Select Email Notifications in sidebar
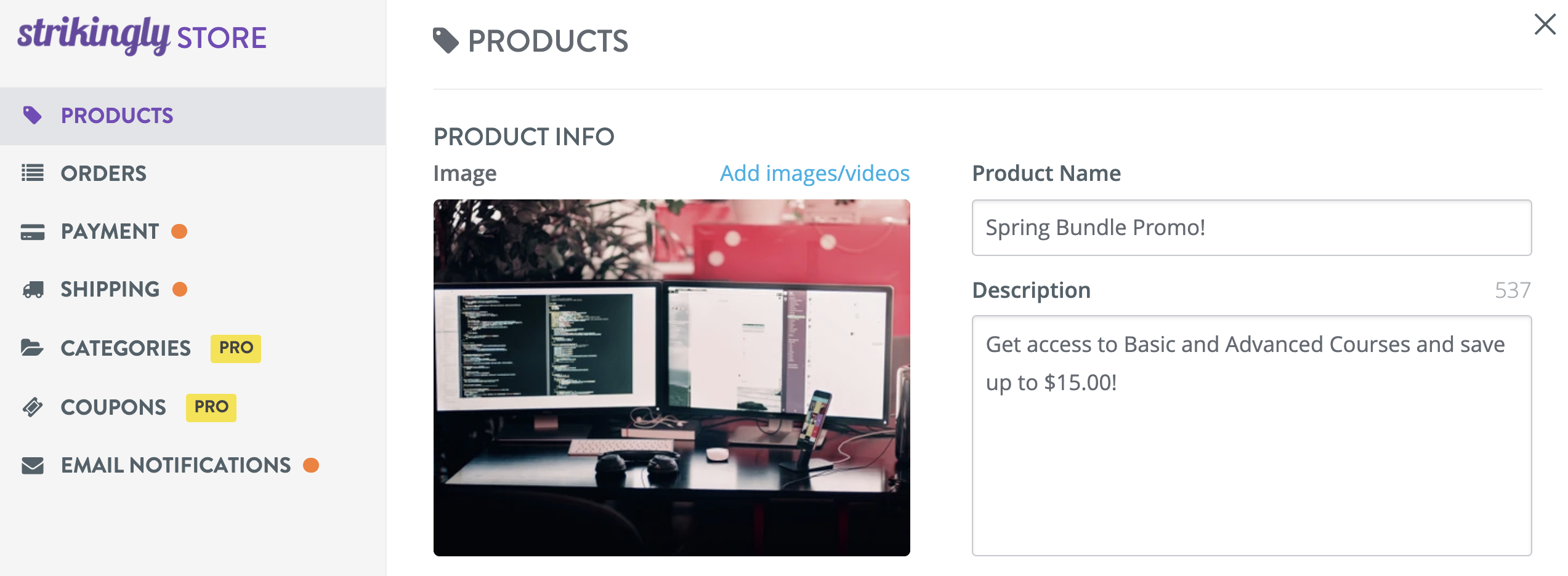The width and height of the screenshot is (1568, 576). pyautogui.click(x=176, y=465)
